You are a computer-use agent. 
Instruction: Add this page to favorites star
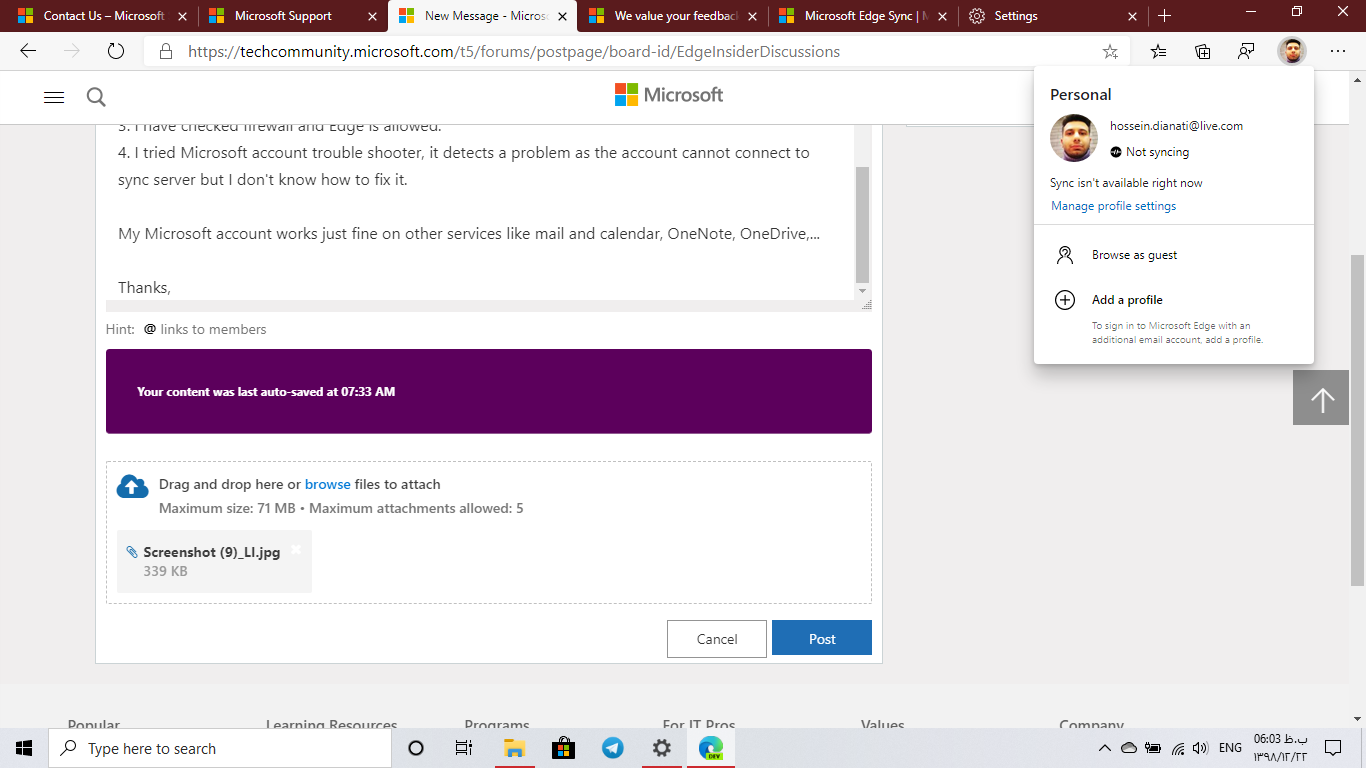tap(1110, 52)
